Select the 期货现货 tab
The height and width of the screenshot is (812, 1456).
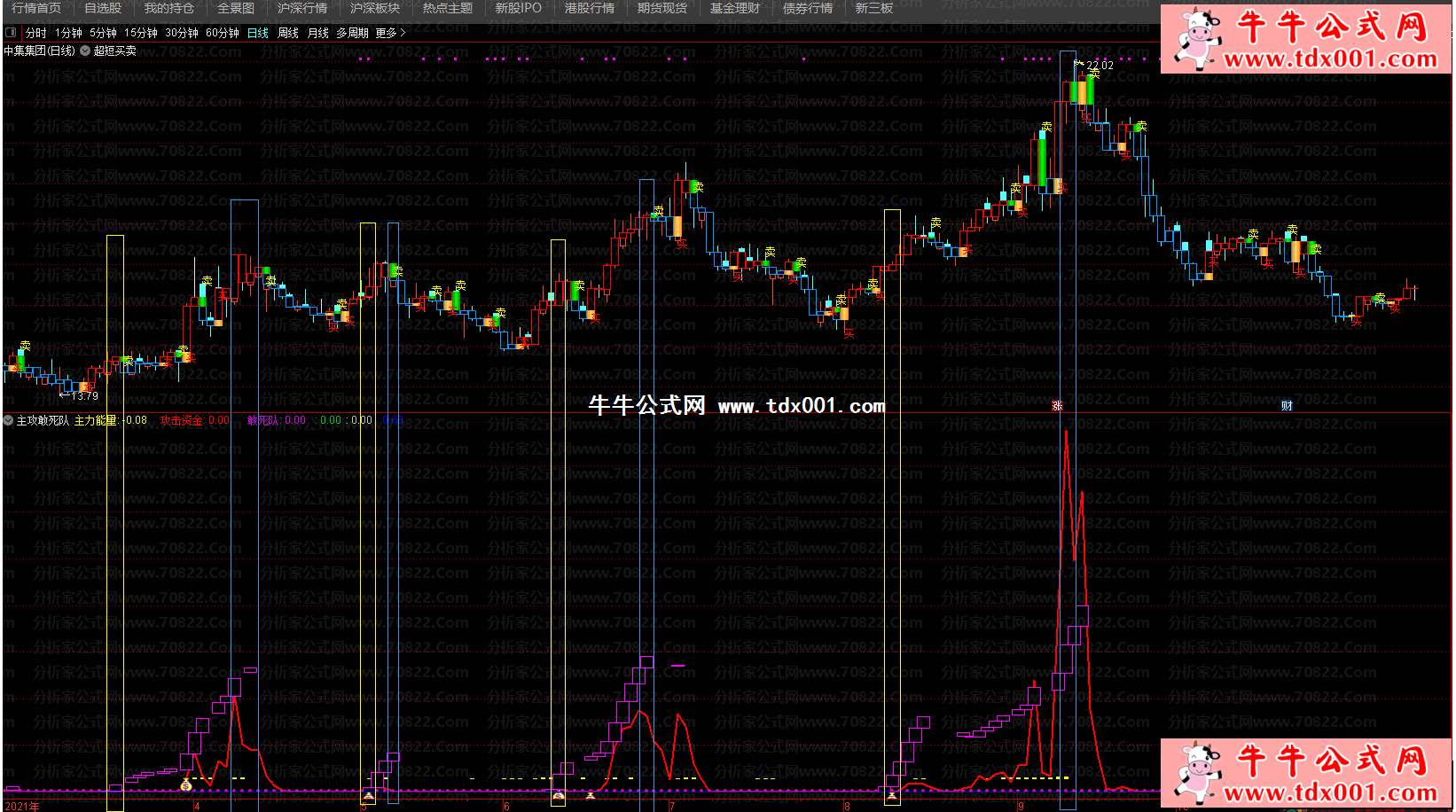(662, 8)
